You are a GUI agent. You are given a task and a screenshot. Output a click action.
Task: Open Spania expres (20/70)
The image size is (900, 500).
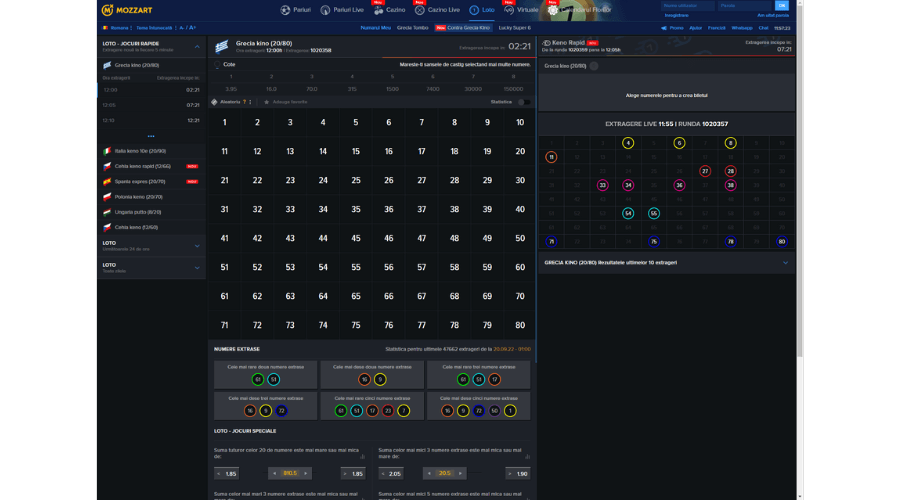pyautogui.click(x=152, y=181)
